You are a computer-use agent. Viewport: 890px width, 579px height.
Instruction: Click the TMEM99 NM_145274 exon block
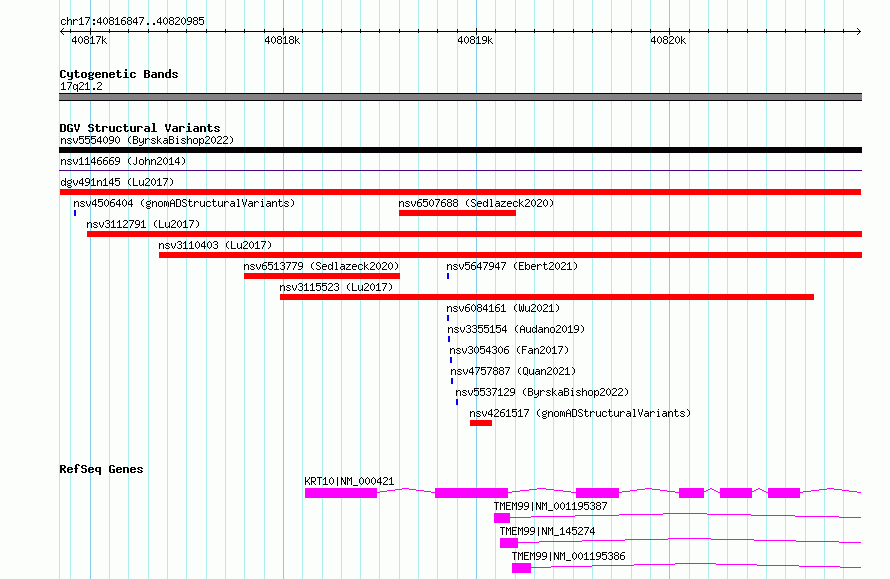coord(509,543)
